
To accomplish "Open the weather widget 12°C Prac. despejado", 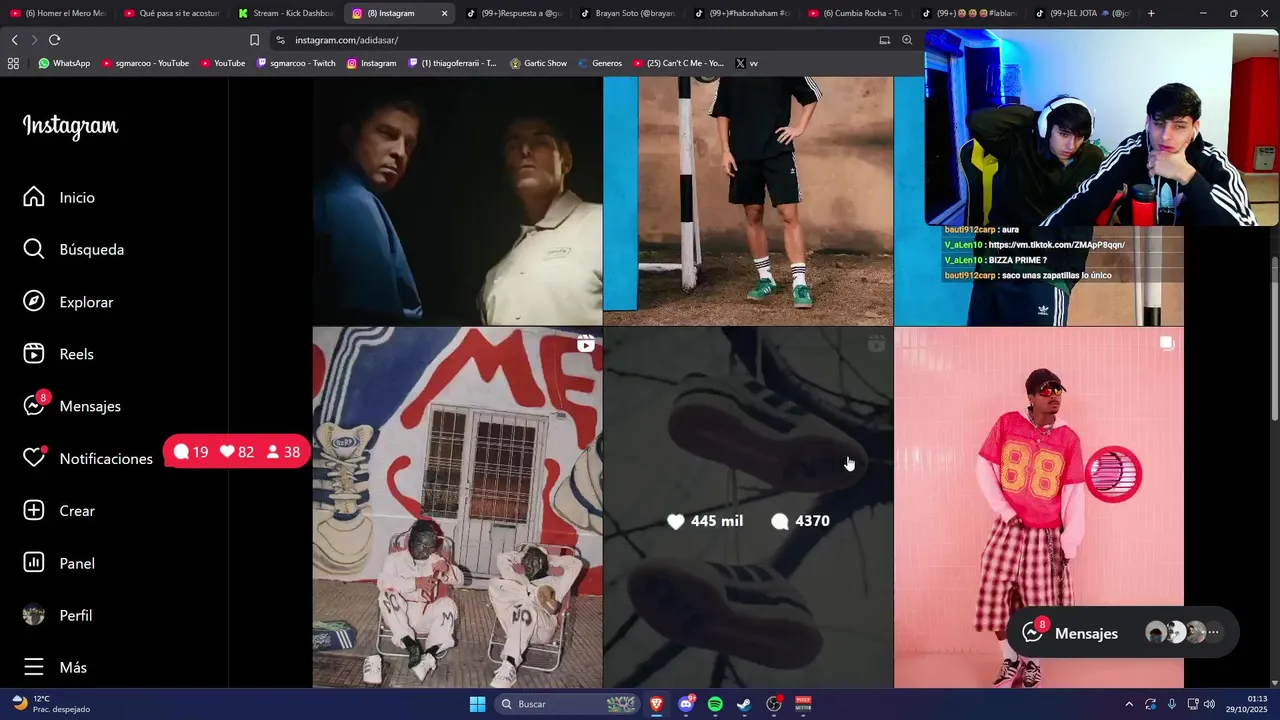I will [50, 704].
